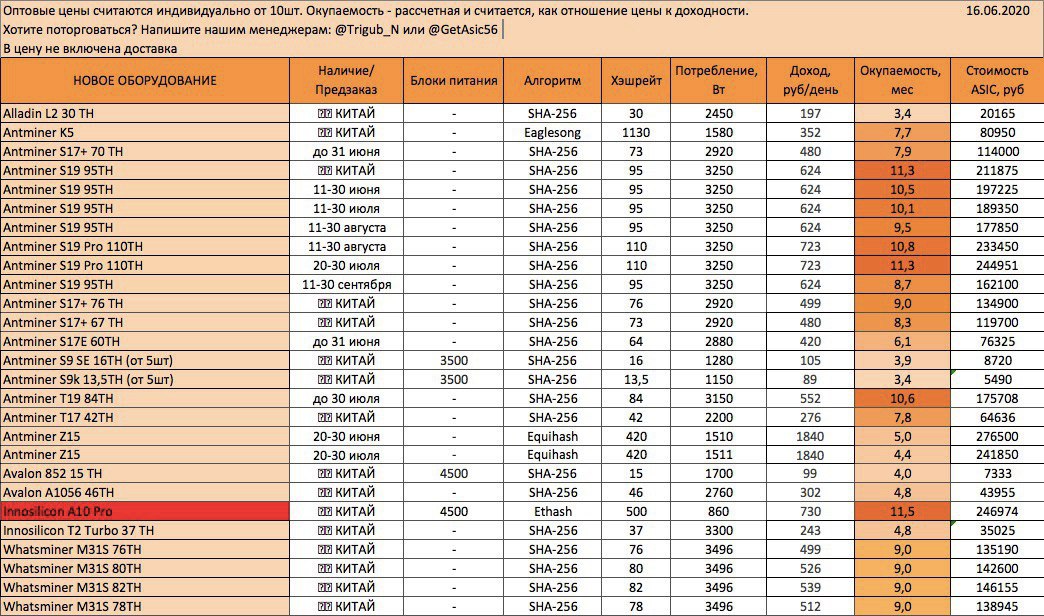Select the "Хотите поторговаться?" managers contact line

pos(250,30)
